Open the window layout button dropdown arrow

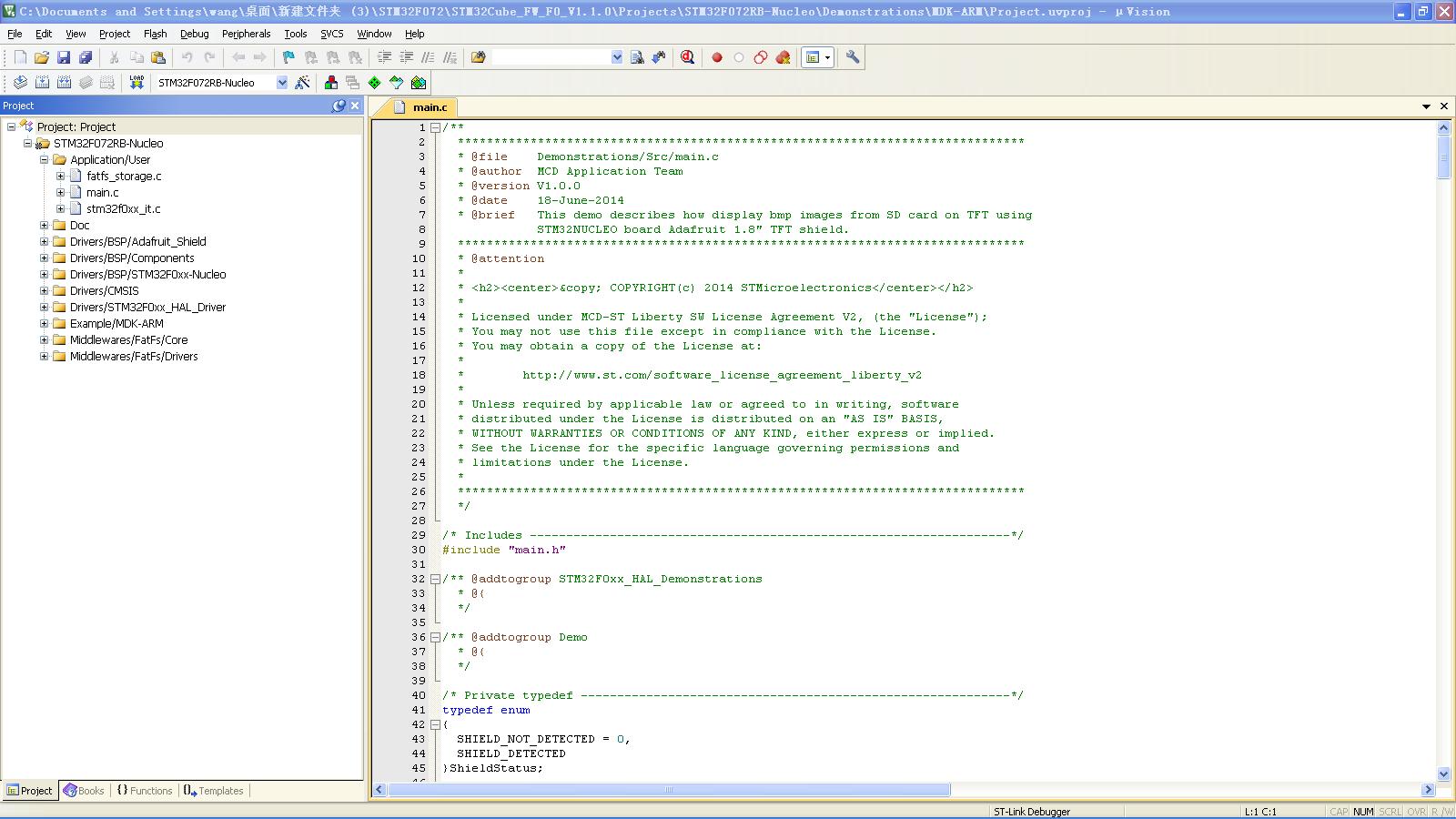(x=827, y=57)
